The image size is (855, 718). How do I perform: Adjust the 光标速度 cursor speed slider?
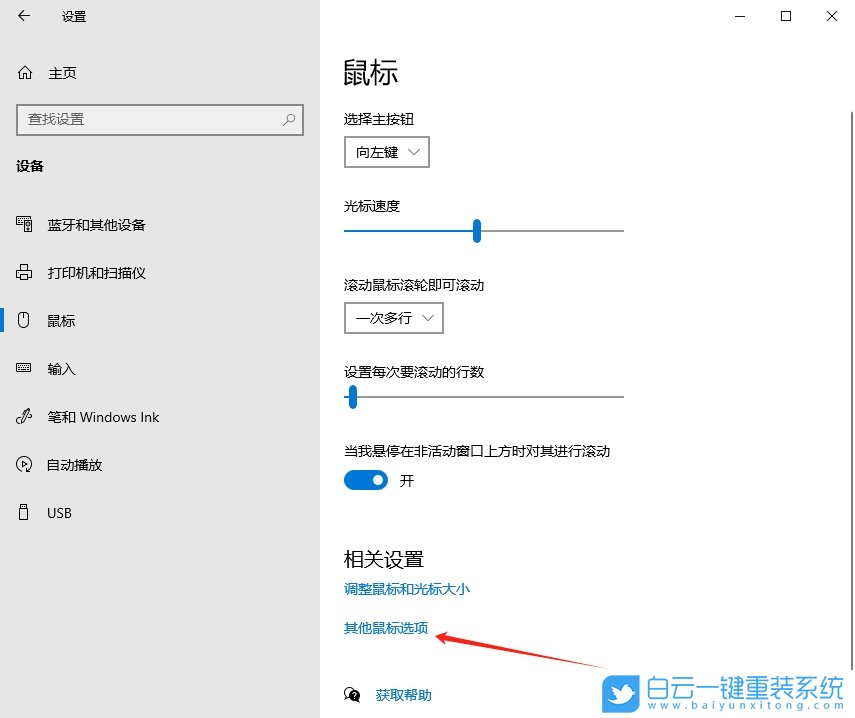(x=476, y=230)
